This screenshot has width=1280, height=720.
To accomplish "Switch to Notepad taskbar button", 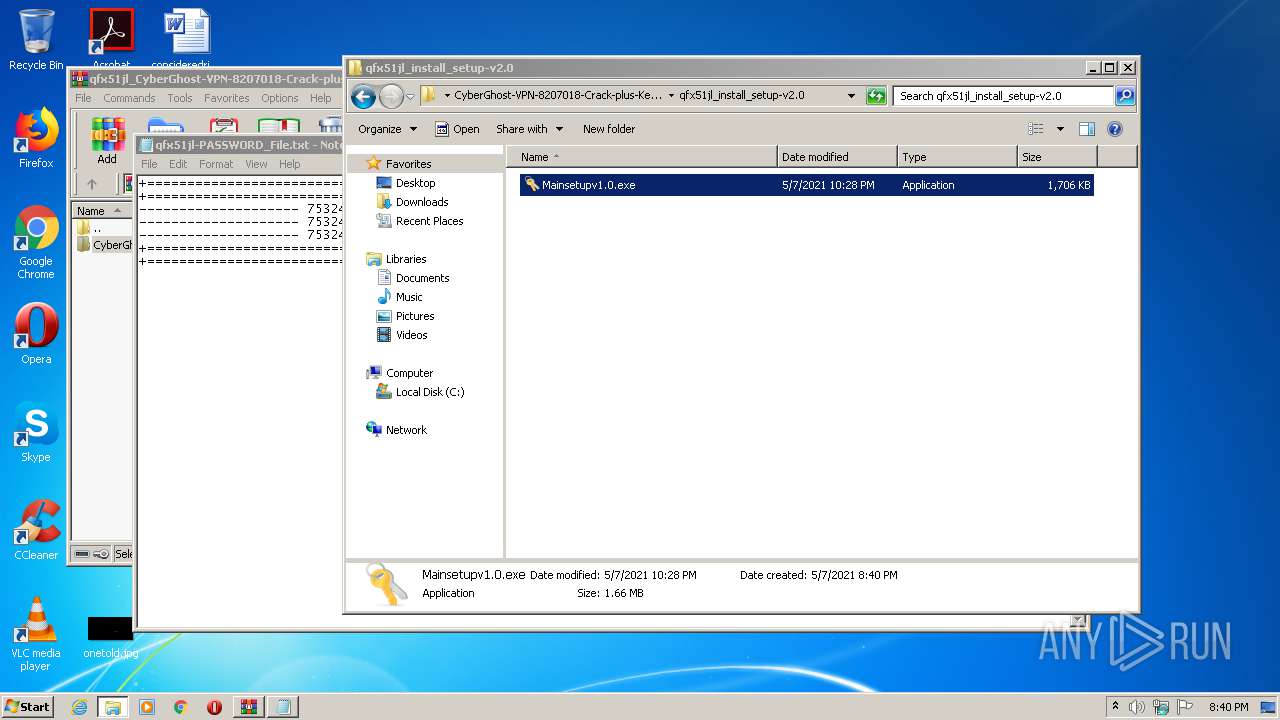I will click(x=283, y=707).
